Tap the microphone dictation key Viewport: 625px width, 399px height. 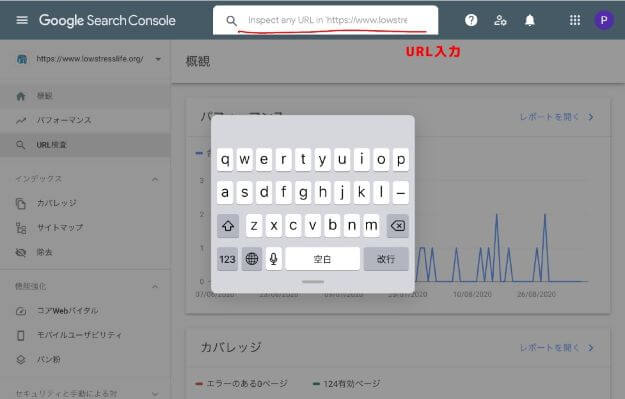click(273, 259)
